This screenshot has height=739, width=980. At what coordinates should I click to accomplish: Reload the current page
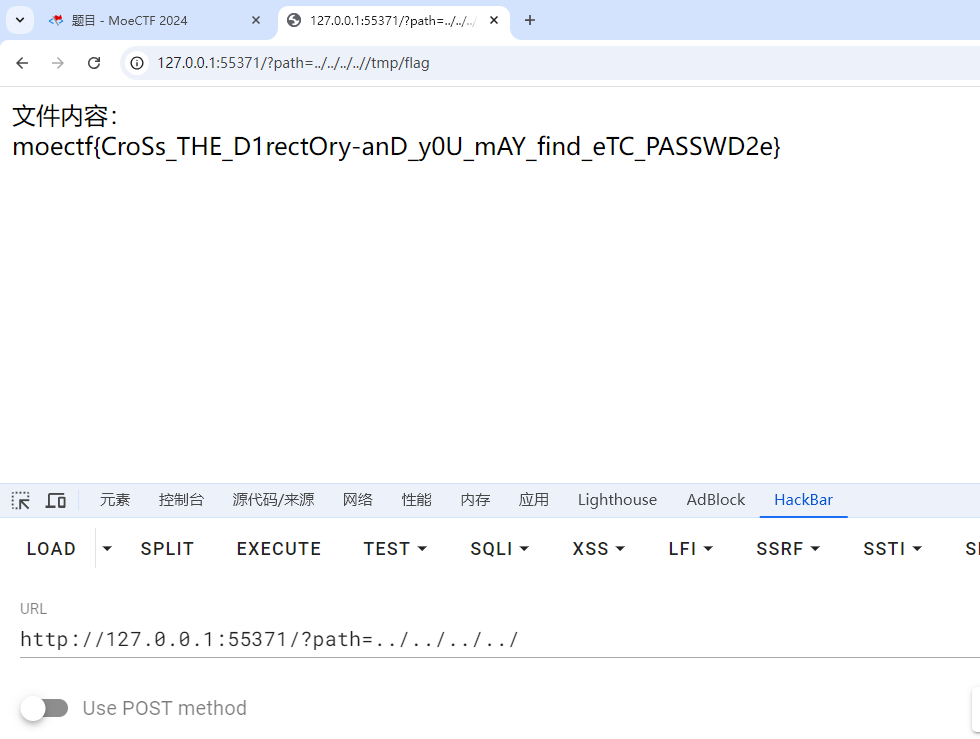click(x=94, y=63)
